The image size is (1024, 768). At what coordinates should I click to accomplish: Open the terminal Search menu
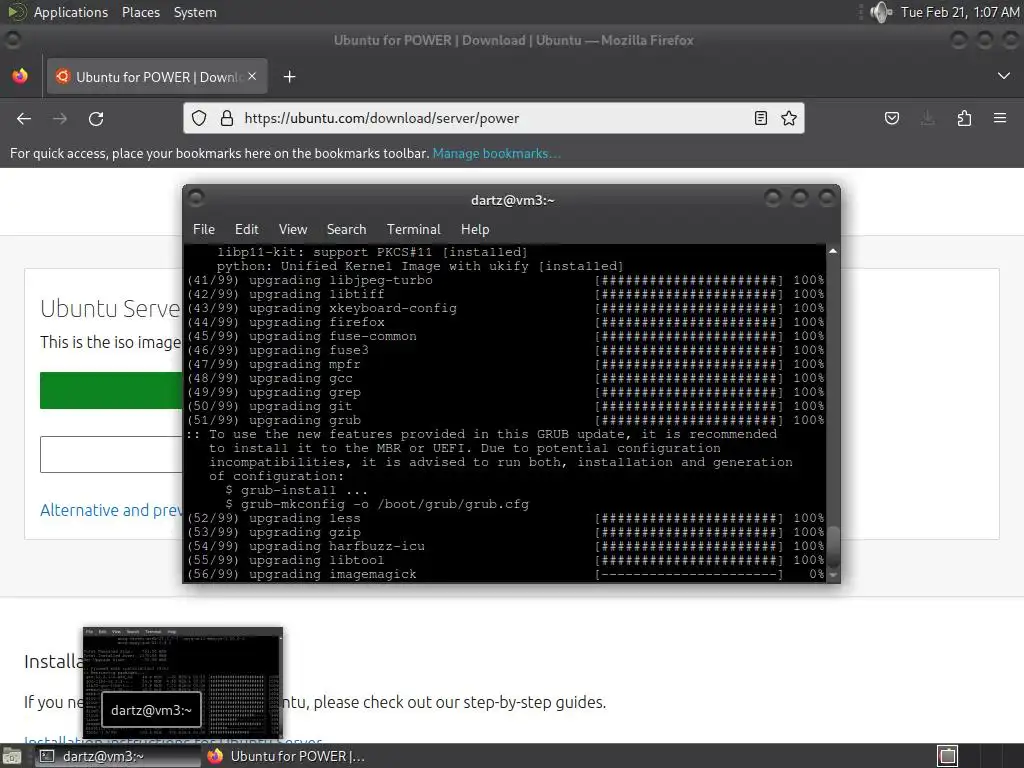click(x=346, y=229)
